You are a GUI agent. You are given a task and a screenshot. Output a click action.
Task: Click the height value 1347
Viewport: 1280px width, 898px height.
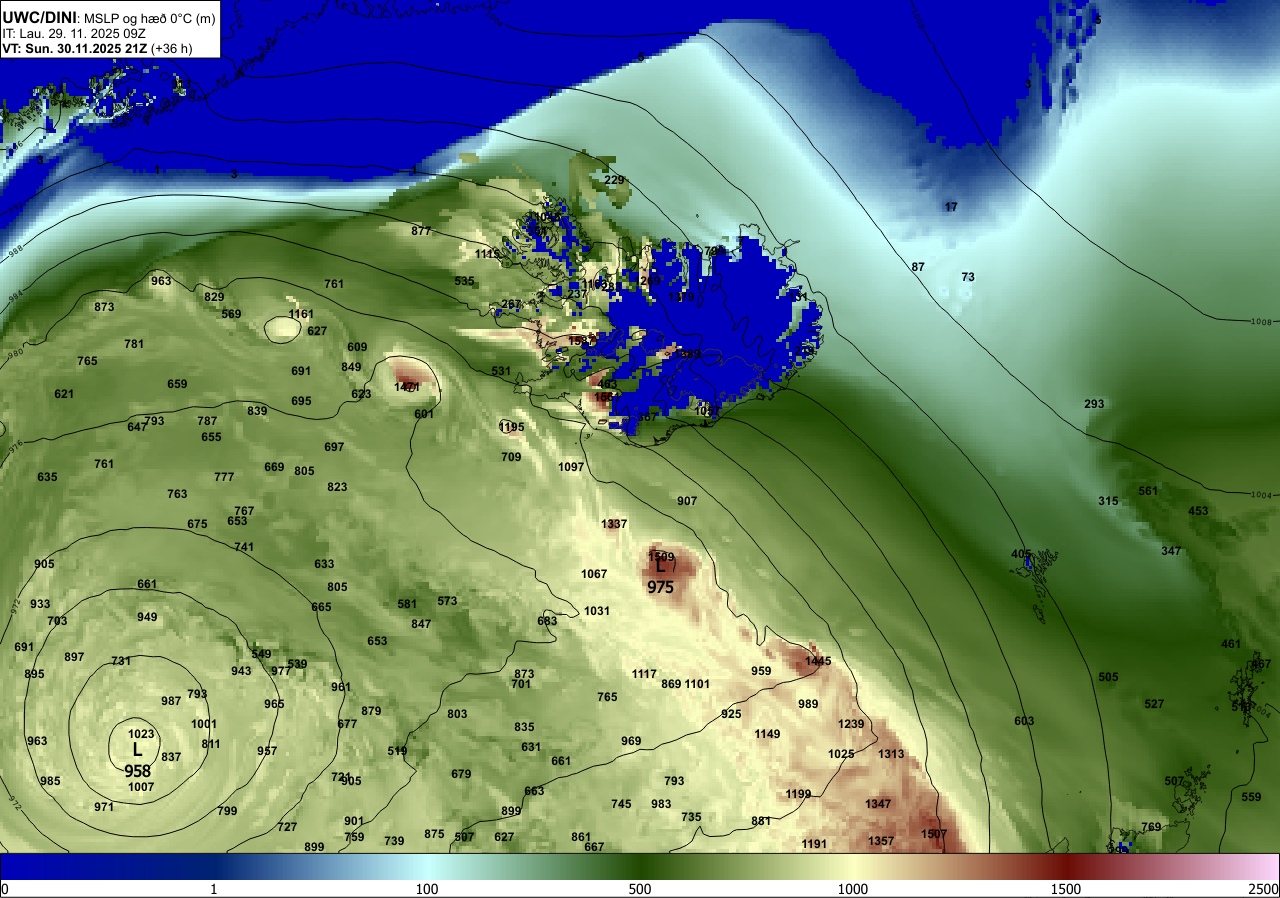pyautogui.click(x=878, y=804)
